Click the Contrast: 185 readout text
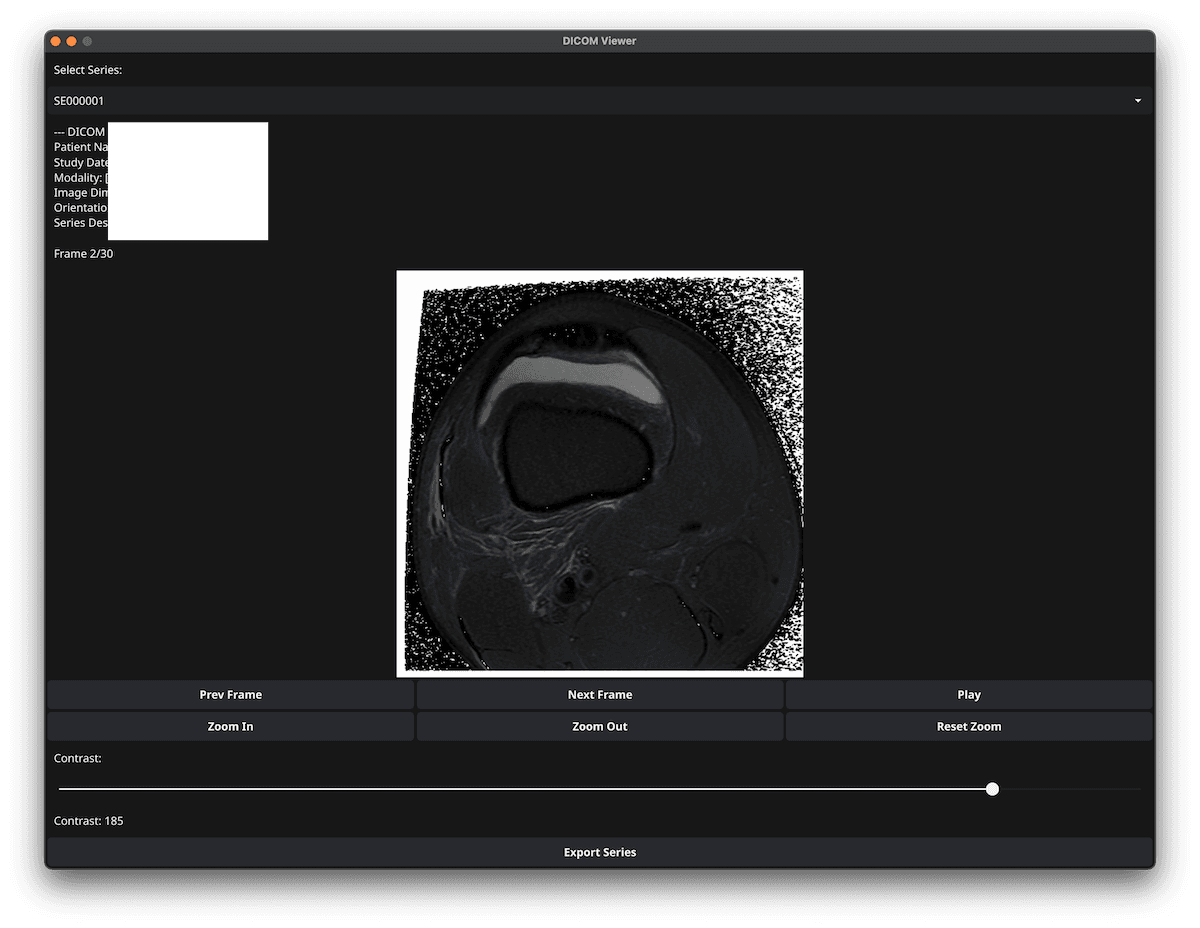1200x928 pixels. (x=88, y=820)
